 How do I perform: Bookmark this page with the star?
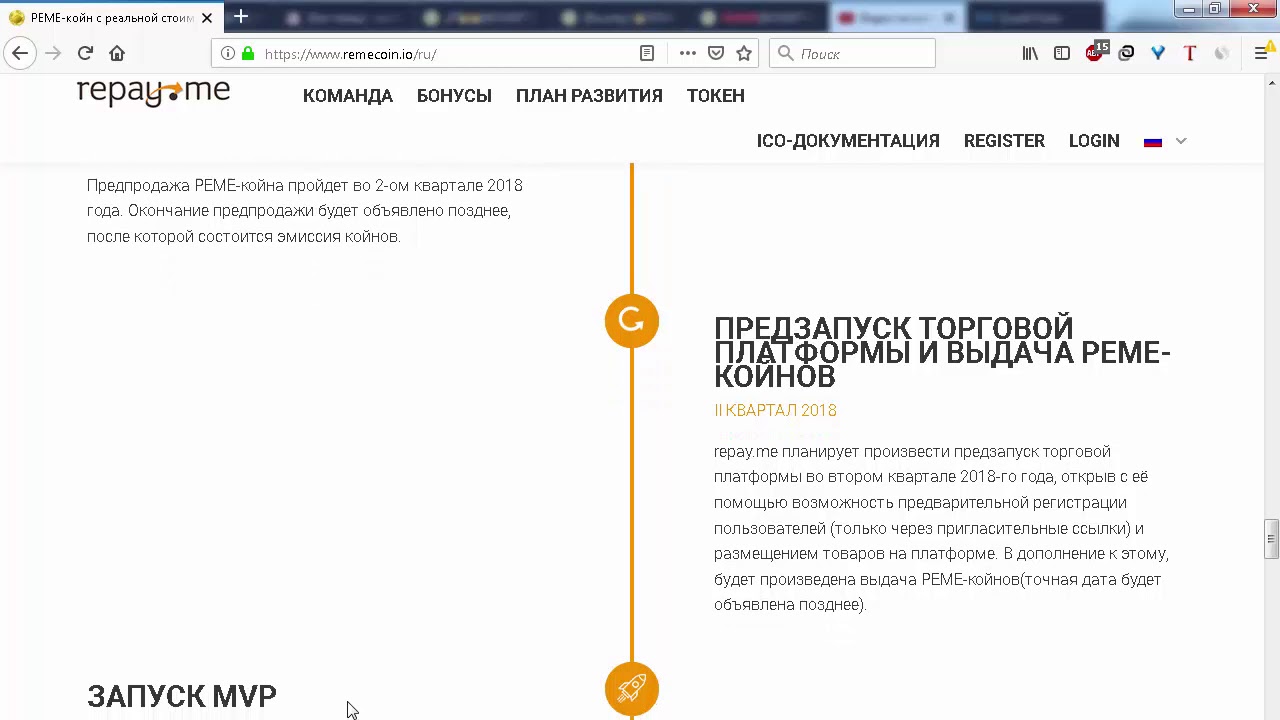click(x=744, y=54)
